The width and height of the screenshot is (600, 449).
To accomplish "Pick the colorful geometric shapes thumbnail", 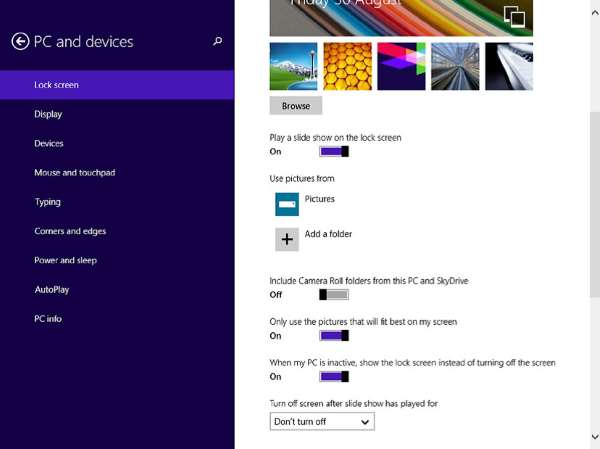I will click(x=401, y=66).
